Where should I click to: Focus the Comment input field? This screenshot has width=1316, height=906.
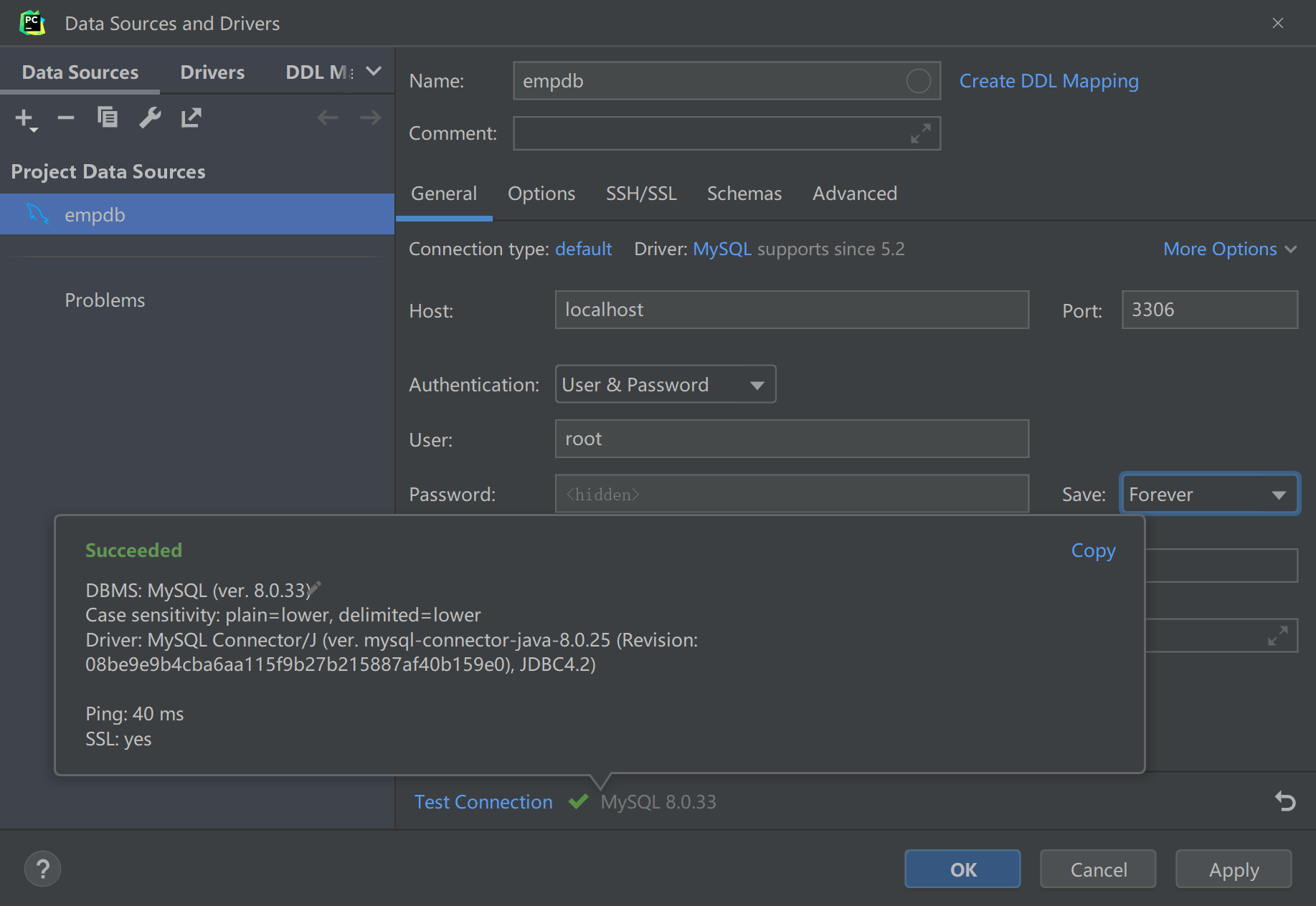[726, 133]
